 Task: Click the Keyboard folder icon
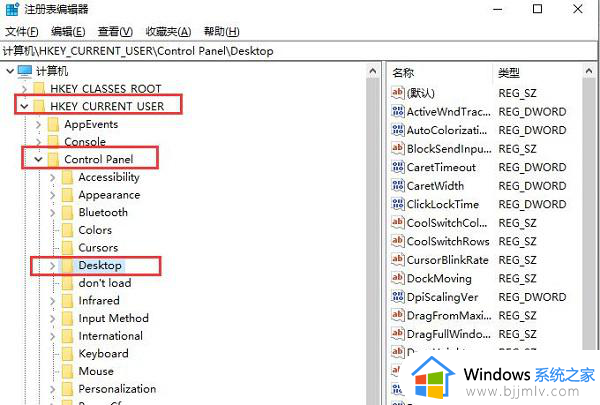(x=67, y=354)
